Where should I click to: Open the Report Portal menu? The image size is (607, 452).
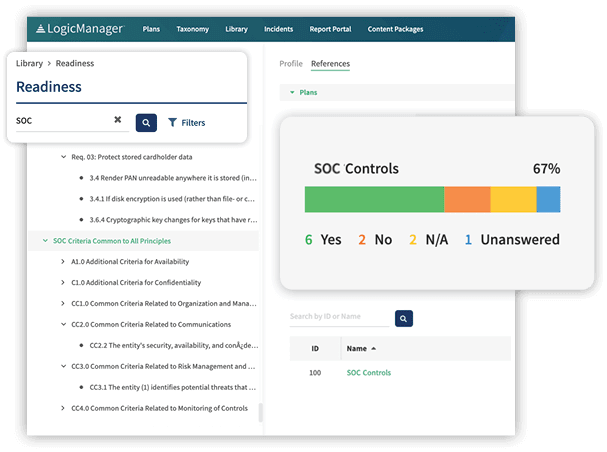coord(330,29)
